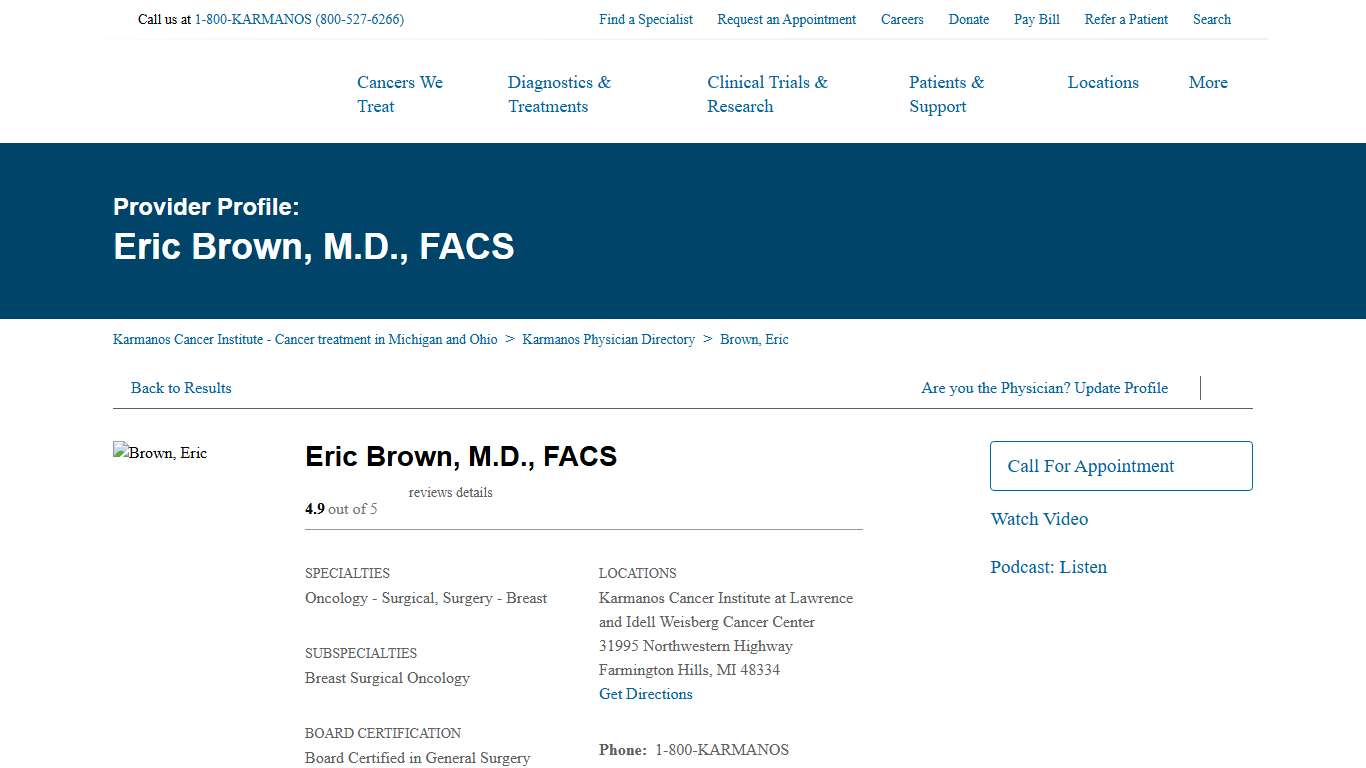Get Directions to the Weisberg Cancer Center
This screenshot has height=768, width=1366.
(x=645, y=693)
